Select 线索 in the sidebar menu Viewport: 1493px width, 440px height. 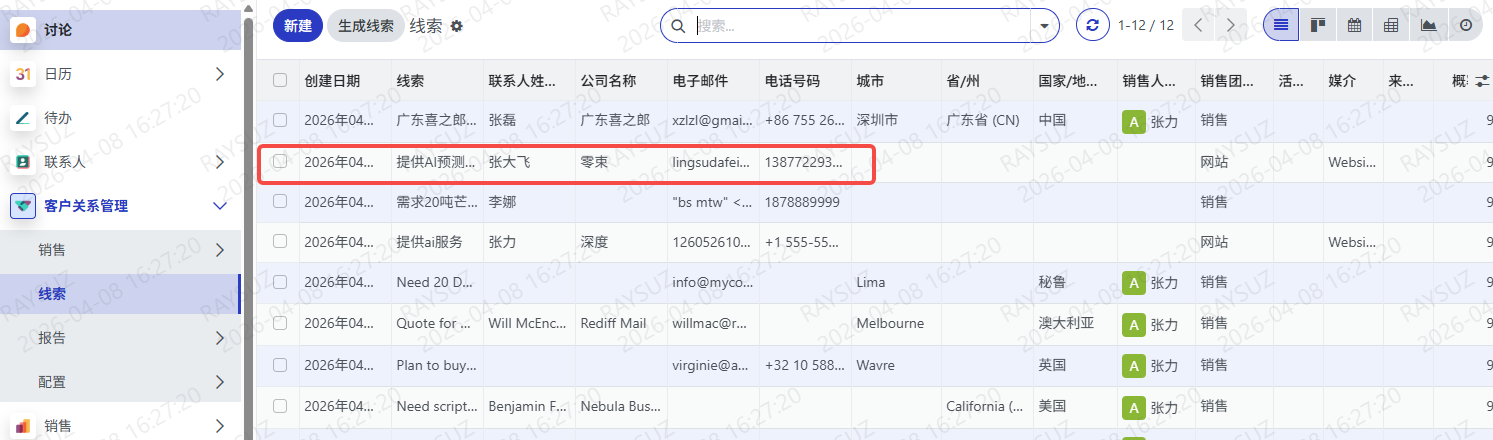120,294
